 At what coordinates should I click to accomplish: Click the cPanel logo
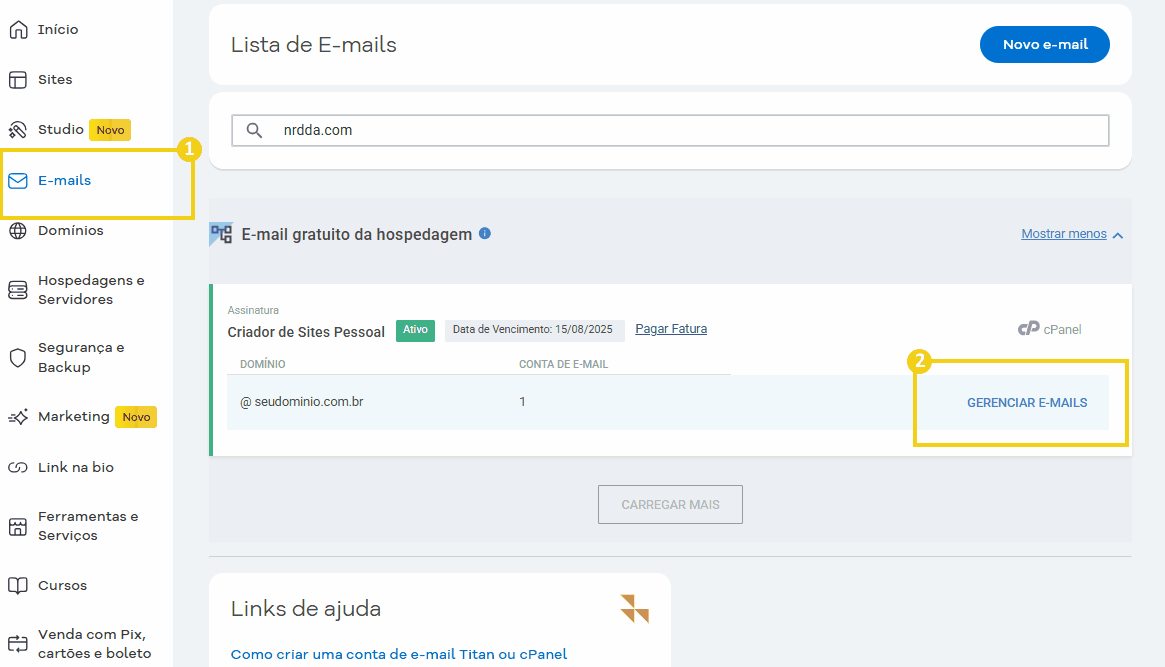(1049, 329)
